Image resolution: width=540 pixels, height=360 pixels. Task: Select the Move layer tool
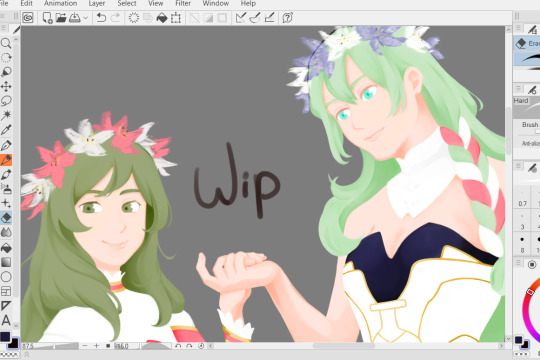click(x=6, y=86)
